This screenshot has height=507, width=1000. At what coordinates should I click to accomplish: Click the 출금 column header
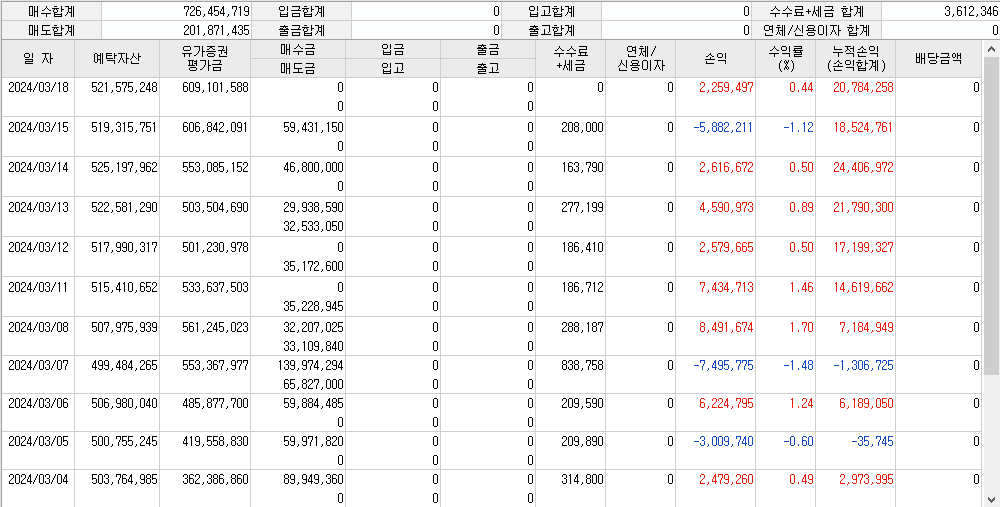[488, 49]
